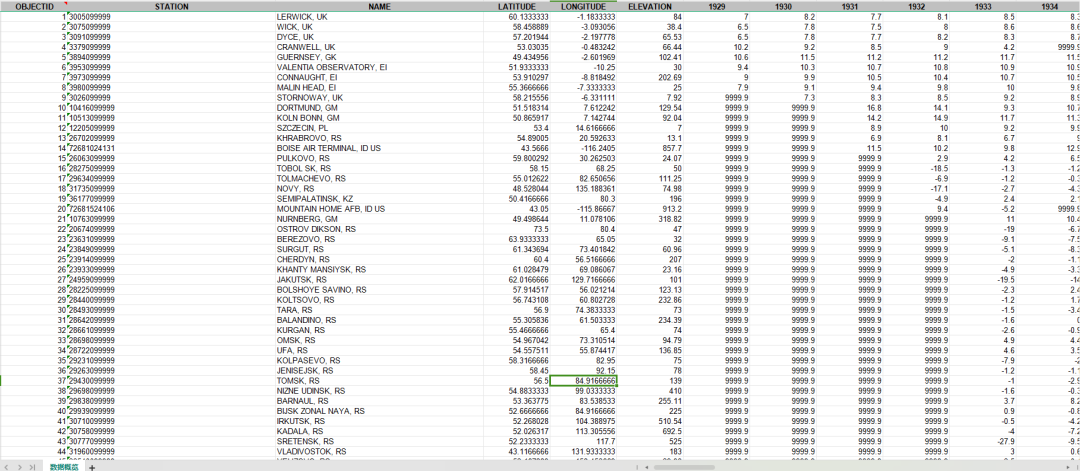Select the 1929 column header
Image resolution: width=1080 pixels, height=471 pixels.
coord(717,6)
